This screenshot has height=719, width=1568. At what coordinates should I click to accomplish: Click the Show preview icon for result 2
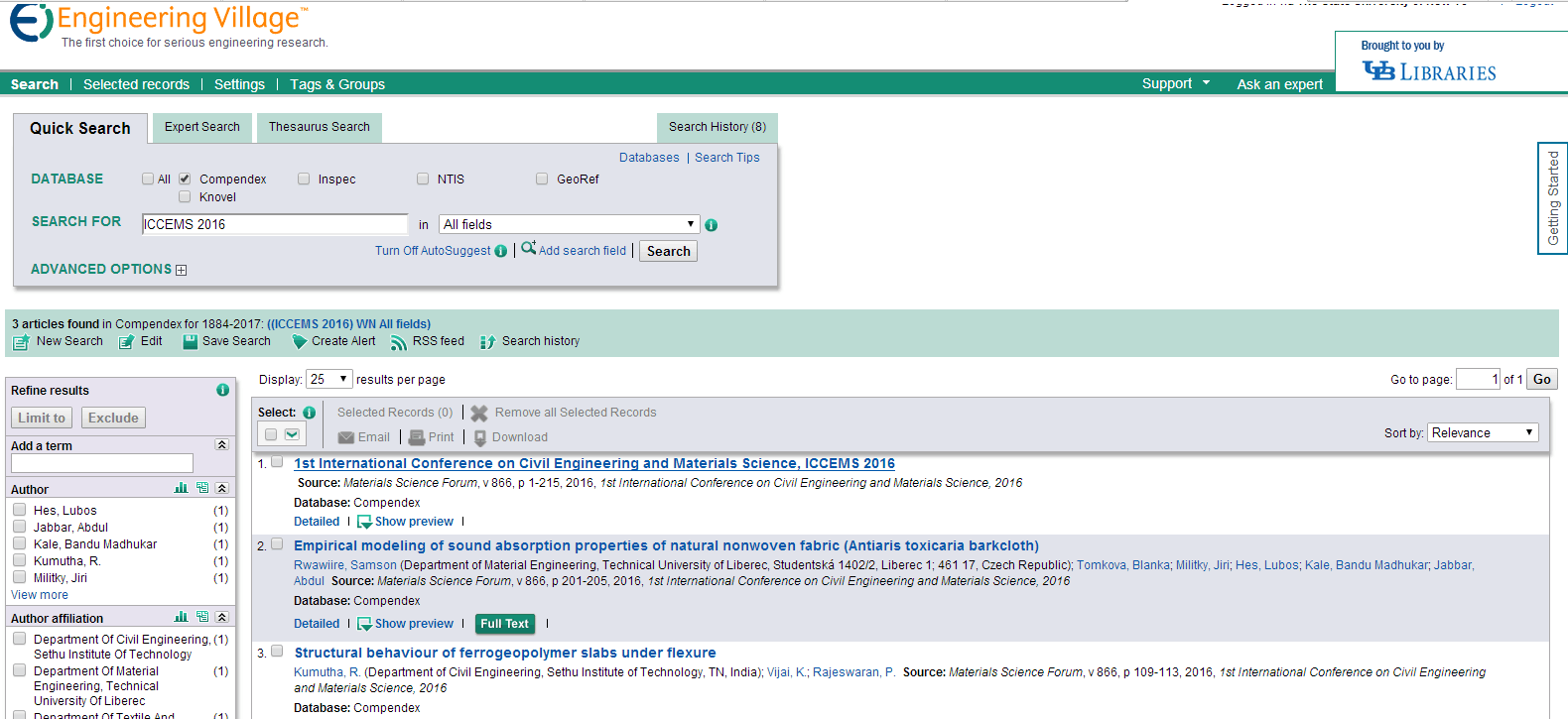pos(364,624)
